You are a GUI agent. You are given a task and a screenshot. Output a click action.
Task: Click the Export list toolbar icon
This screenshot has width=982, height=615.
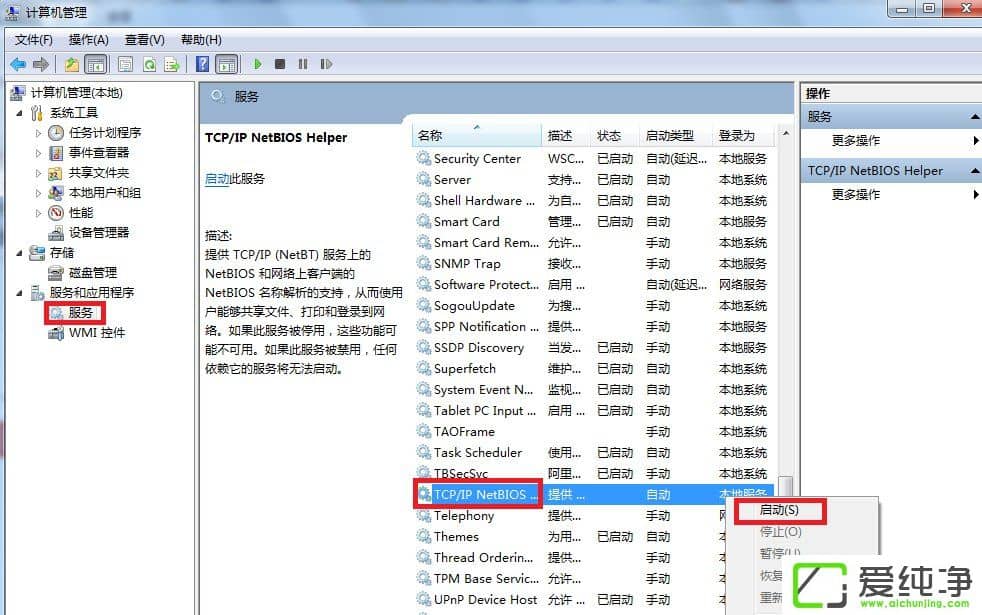pos(172,65)
